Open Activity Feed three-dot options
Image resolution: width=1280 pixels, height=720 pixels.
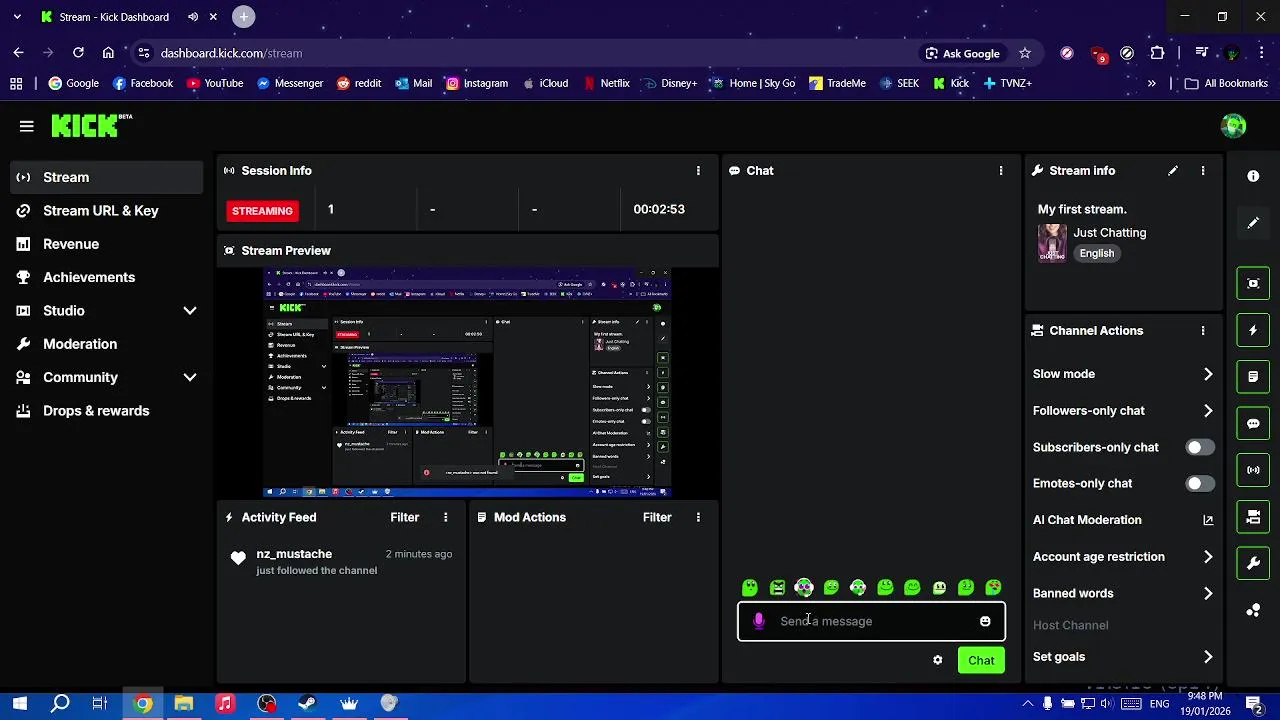(446, 517)
